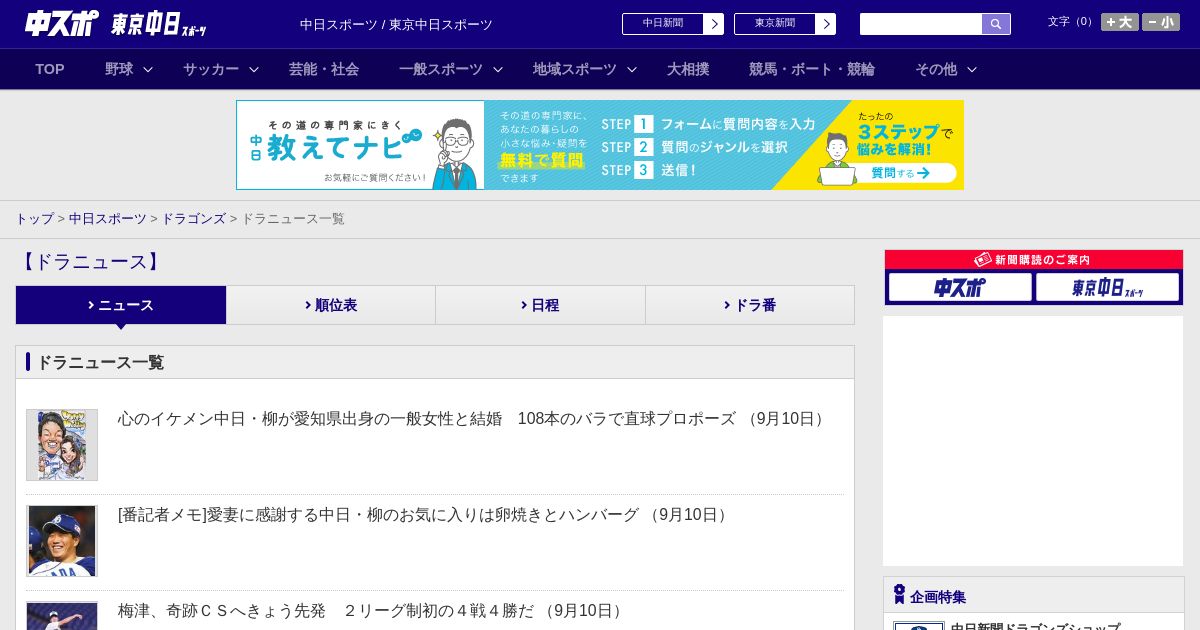Expand the サッカー dropdown chevron
The height and width of the screenshot is (630, 1200).
click(254, 69)
